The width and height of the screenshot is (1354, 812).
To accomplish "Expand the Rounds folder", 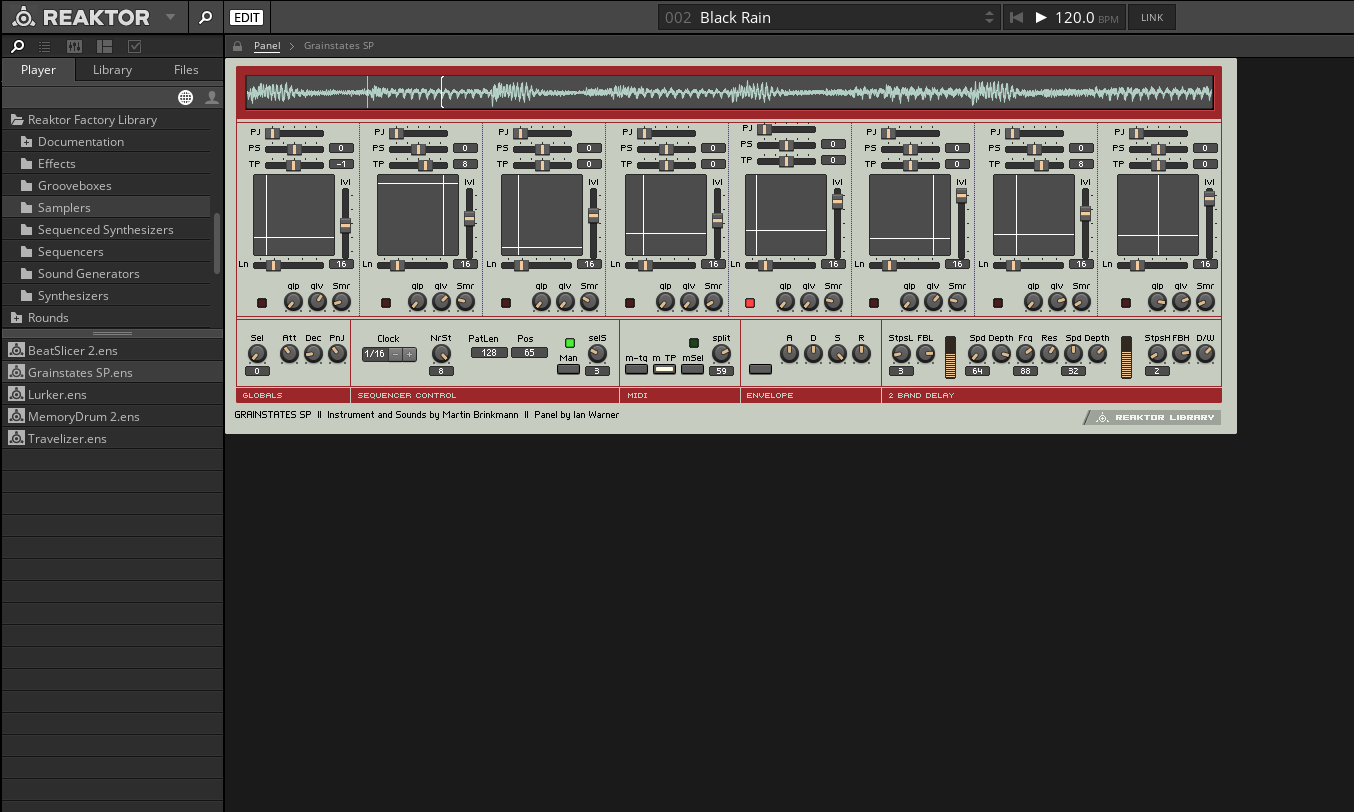I will click(x=17, y=318).
